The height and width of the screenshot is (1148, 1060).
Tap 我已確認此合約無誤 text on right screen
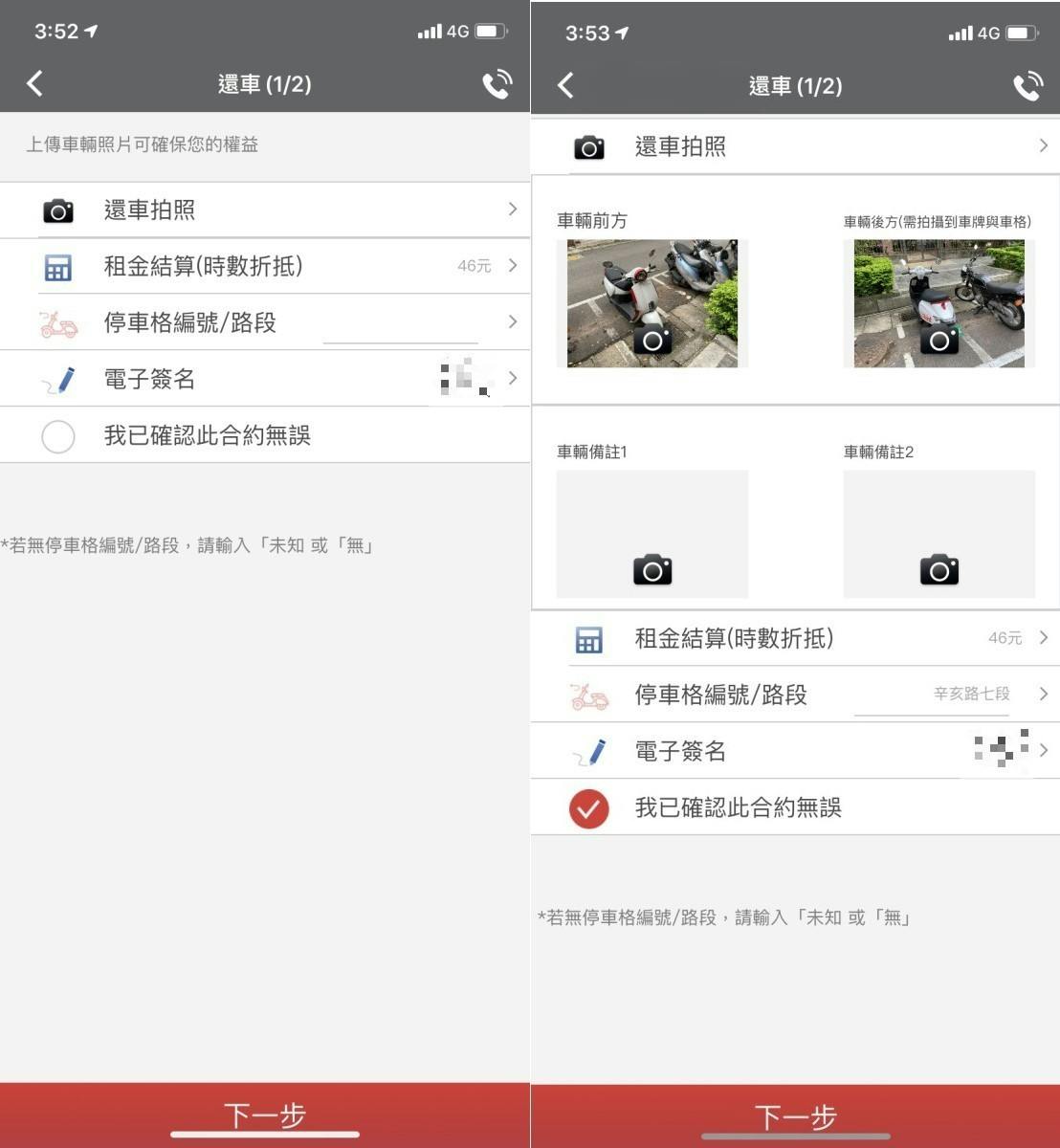pyautogui.click(x=739, y=808)
